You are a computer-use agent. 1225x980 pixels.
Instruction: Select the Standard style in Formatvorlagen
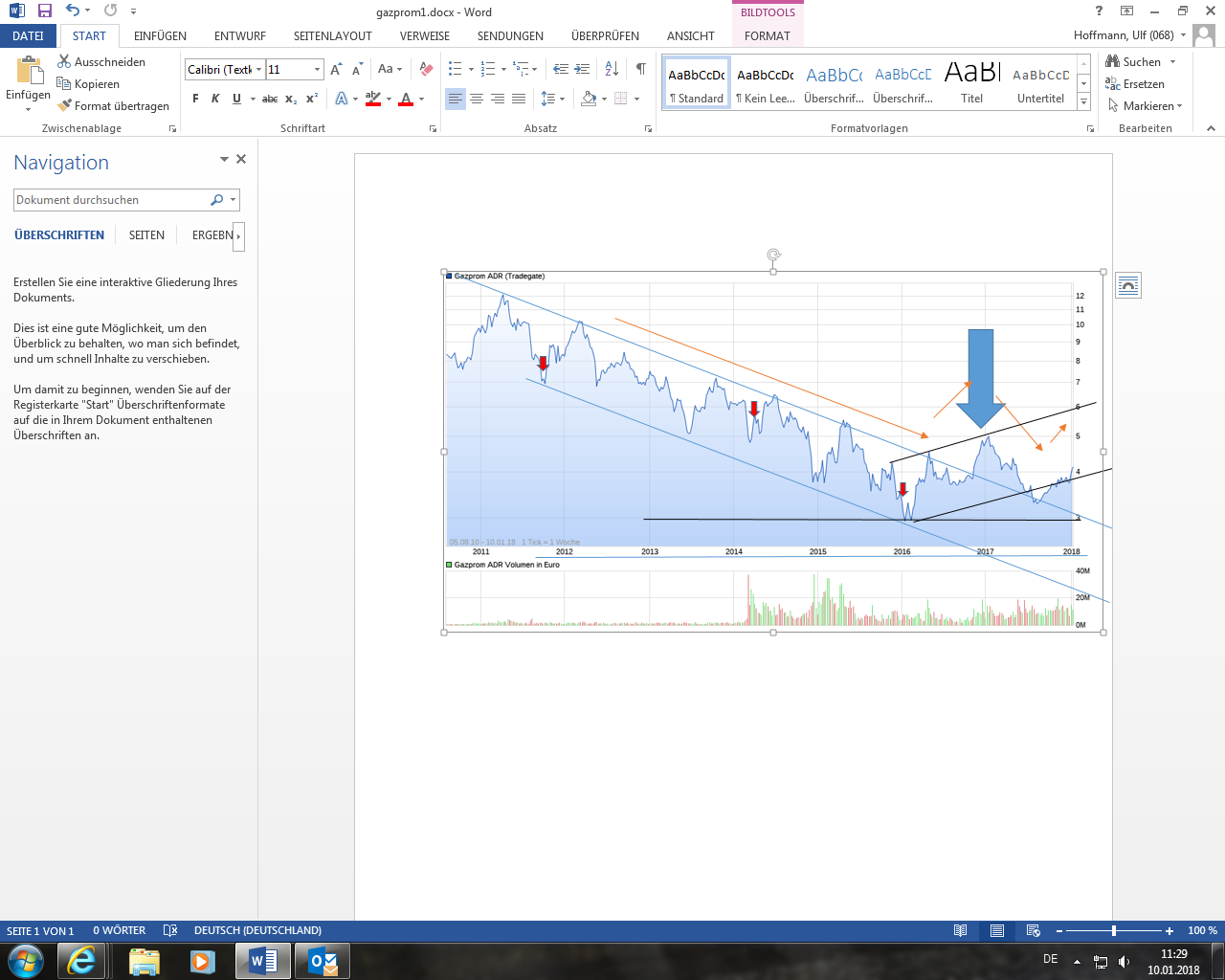pyautogui.click(x=696, y=82)
